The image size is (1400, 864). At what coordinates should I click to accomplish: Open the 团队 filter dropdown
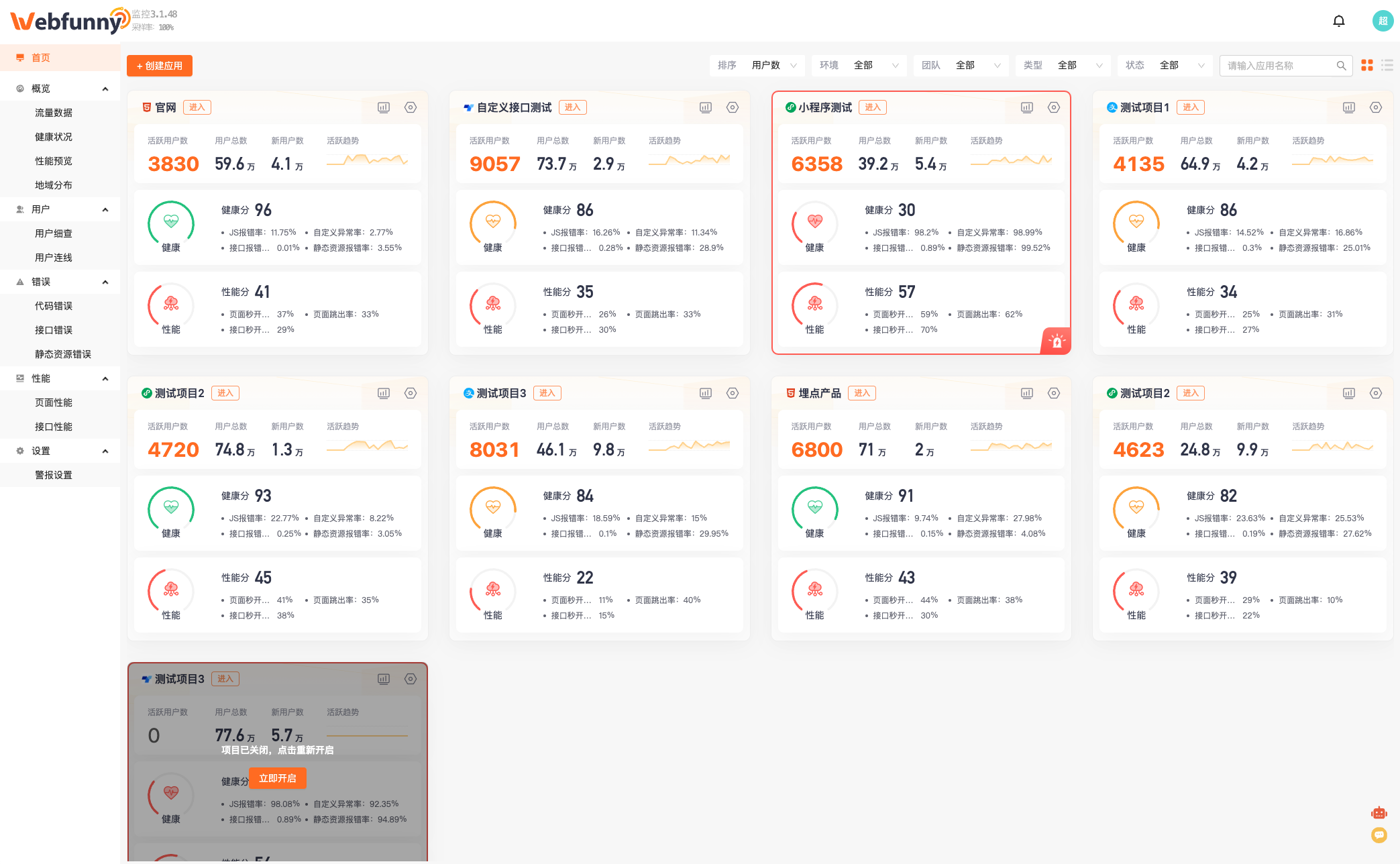click(x=961, y=65)
